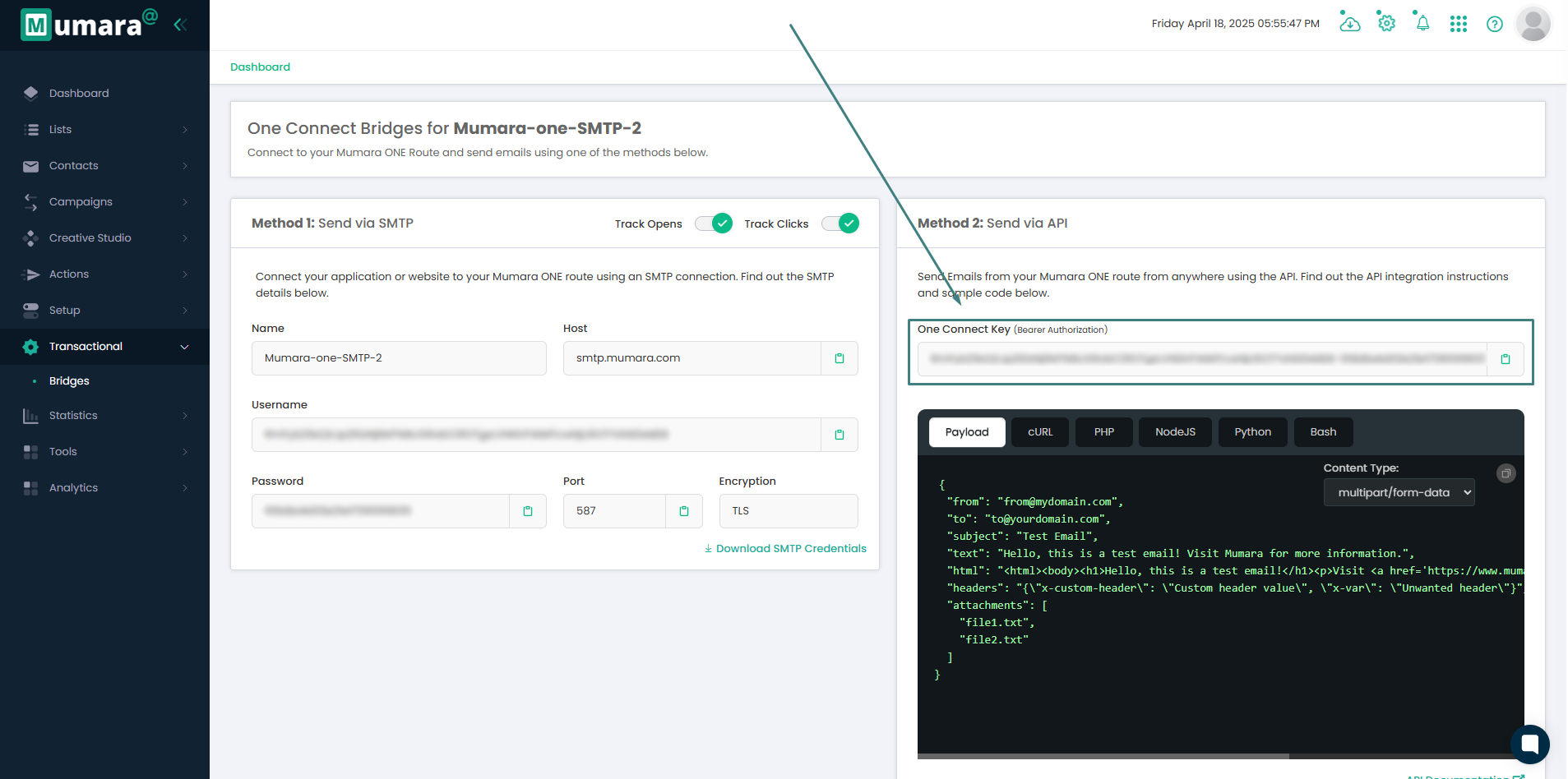This screenshot has height=779, width=1568.
Task: Click the Host smtp.mumara.com field
Action: pyautogui.click(x=692, y=358)
